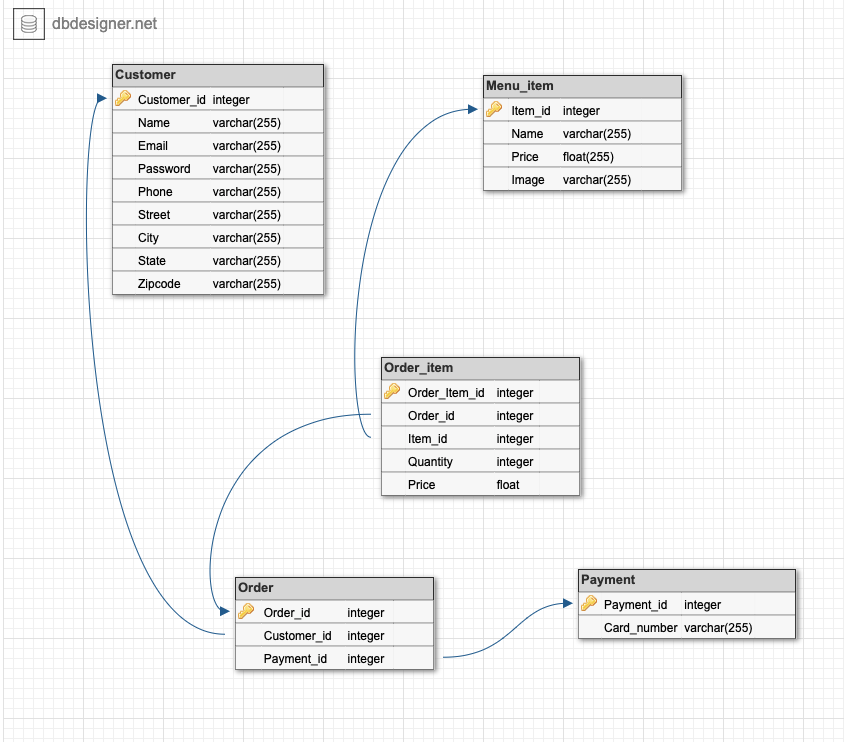The image size is (856, 747).
Task: Select Payment_id field name in Payment table
Action: point(635,605)
